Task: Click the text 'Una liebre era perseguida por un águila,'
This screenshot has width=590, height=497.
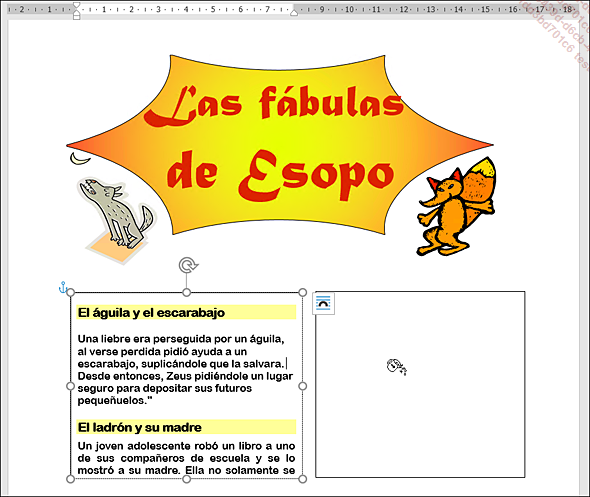Action: point(181,339)
